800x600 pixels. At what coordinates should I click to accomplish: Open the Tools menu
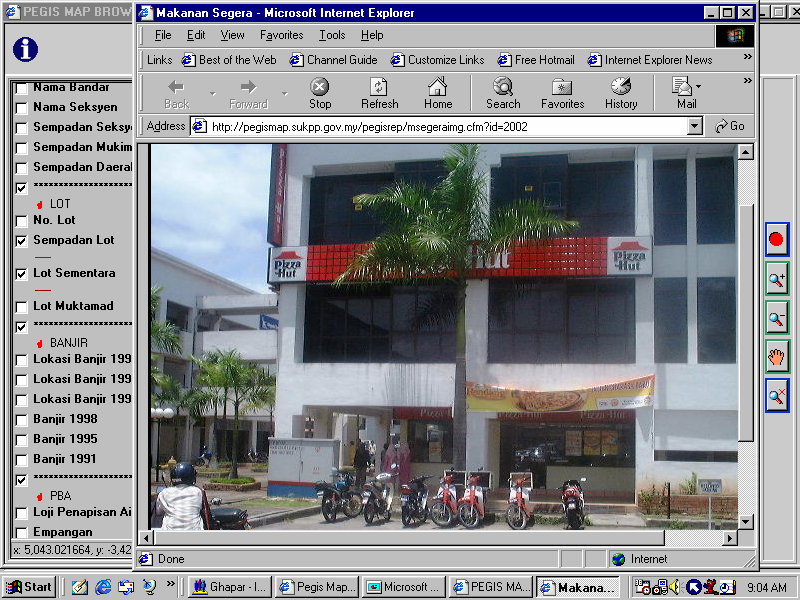[x=332, y=35]
